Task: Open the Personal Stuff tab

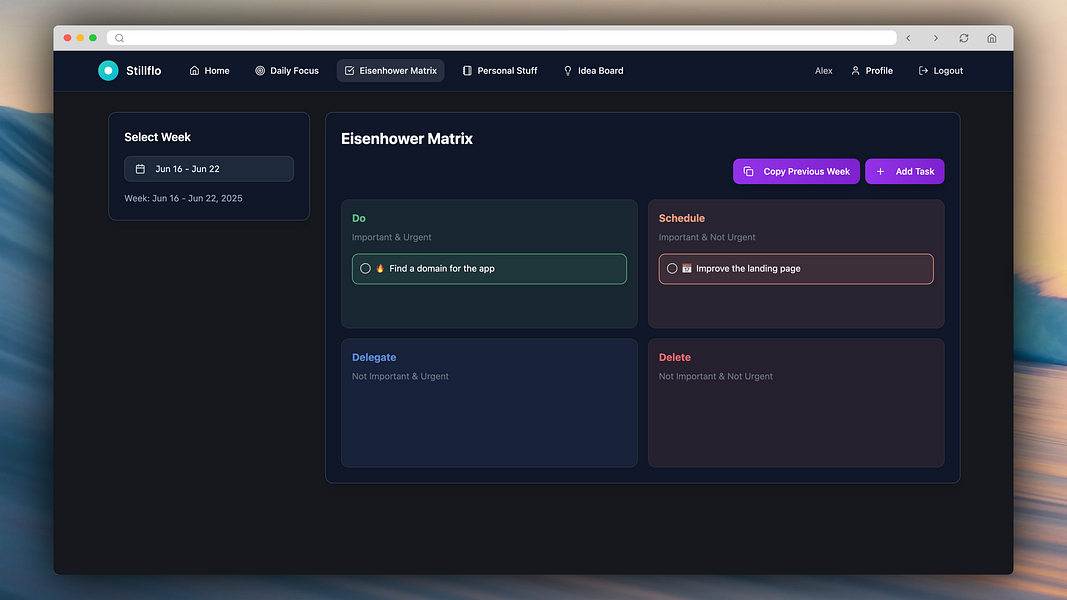Action: [x=500, y=71]
